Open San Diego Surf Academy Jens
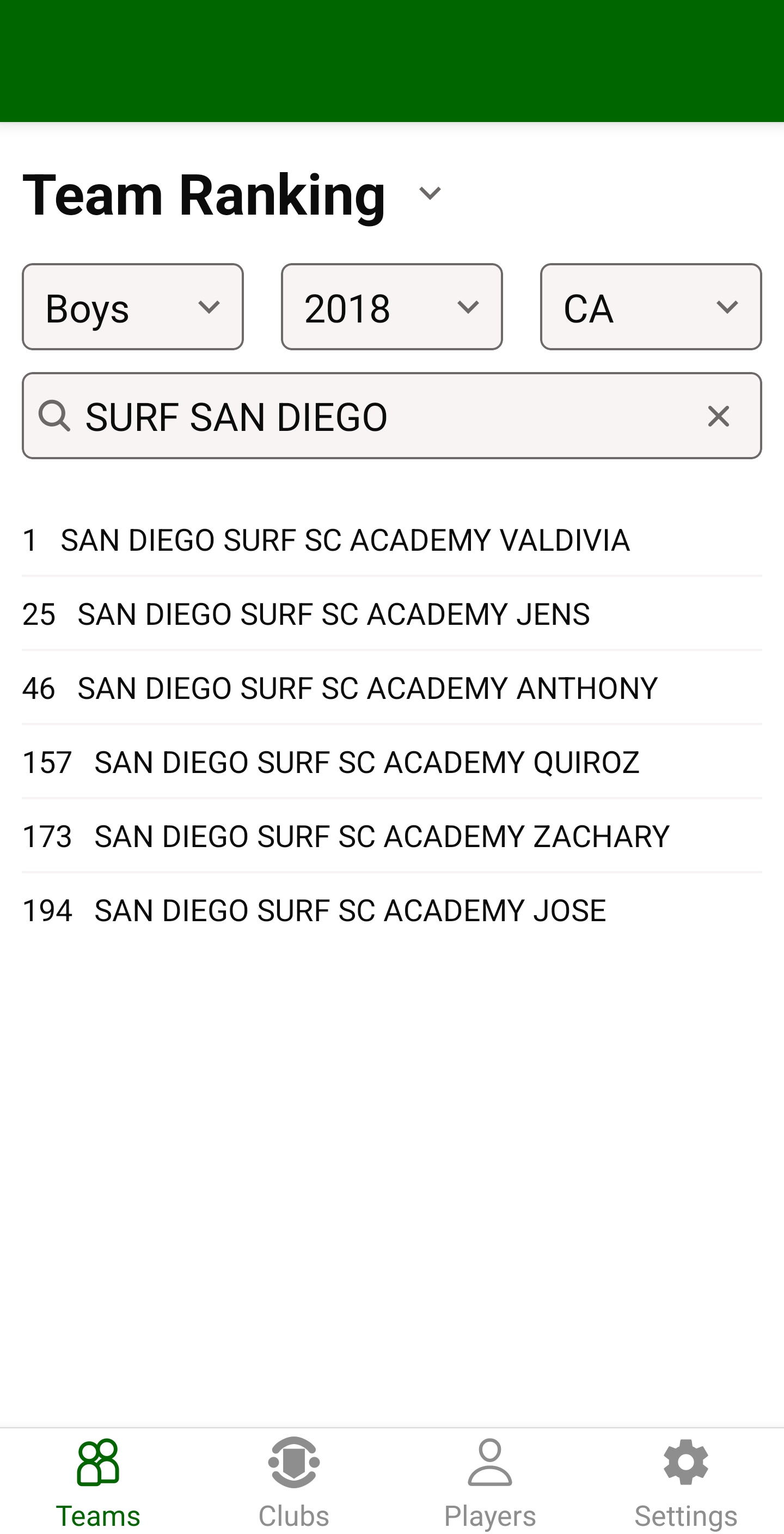The width and height of the screenshot is (784, 1534). click(x=333, y=614)
